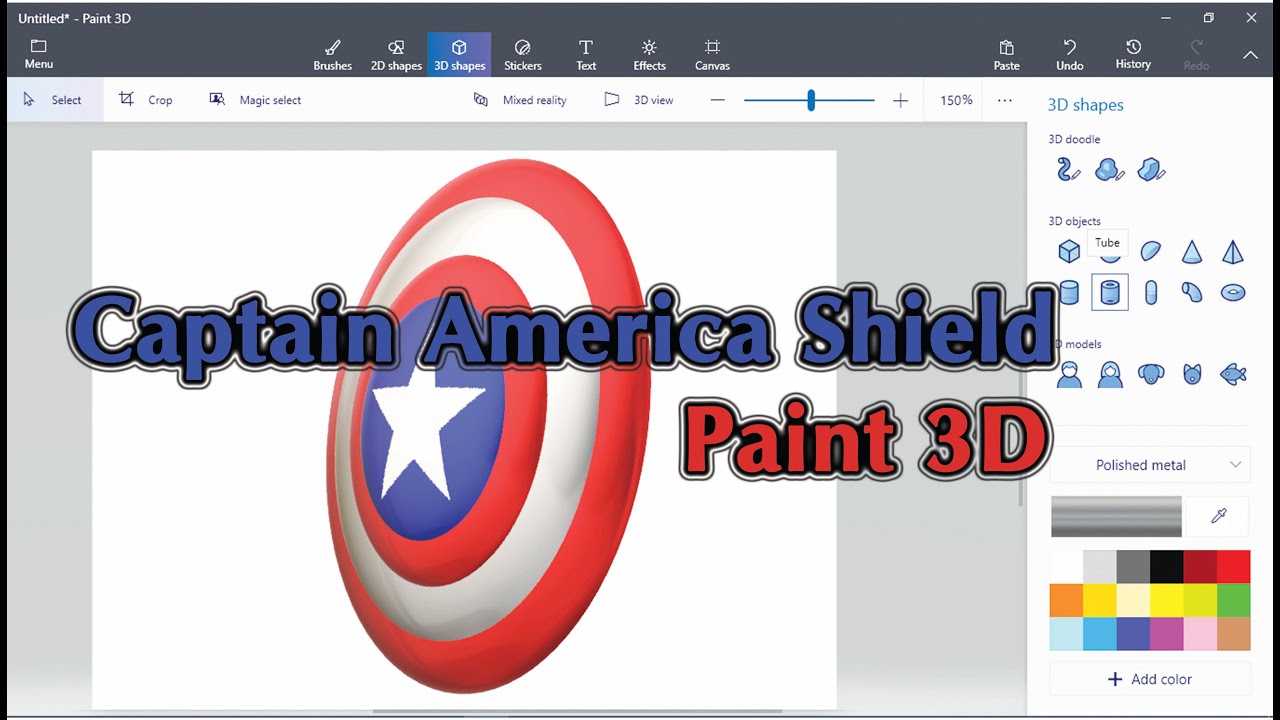Select the Sharp edge 3D doodle tool

click(1151, 170)
